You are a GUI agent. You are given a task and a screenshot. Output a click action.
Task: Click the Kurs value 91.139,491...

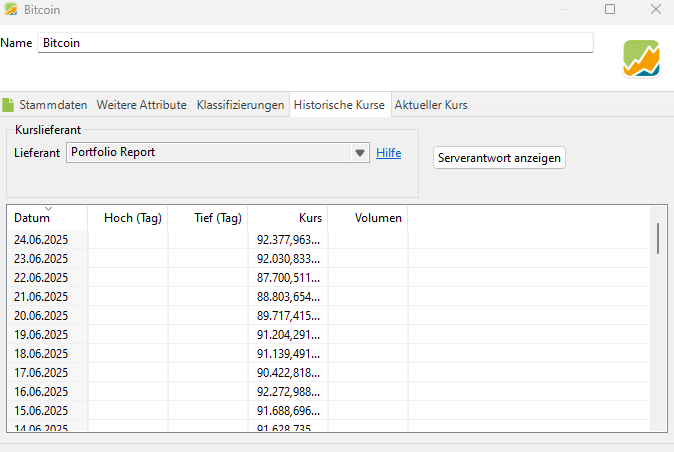[288, 353]
